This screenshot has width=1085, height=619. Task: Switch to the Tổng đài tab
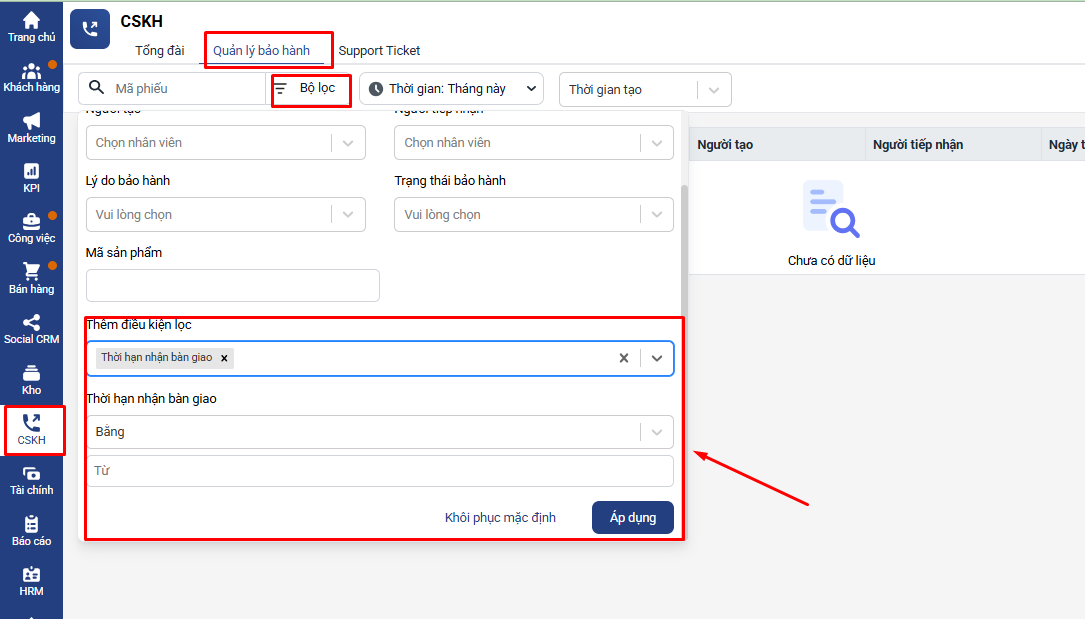160,50
